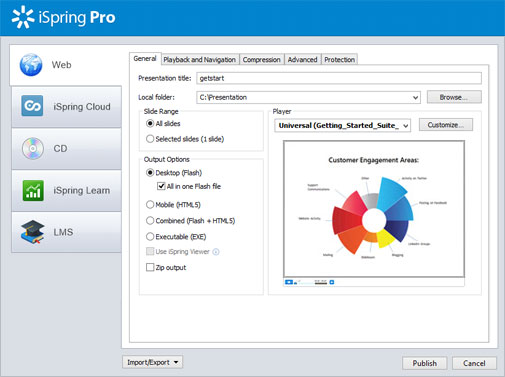Select Mobile (HTML5) output option
This screenshot has width=505, height=377.
pos(150,204)
